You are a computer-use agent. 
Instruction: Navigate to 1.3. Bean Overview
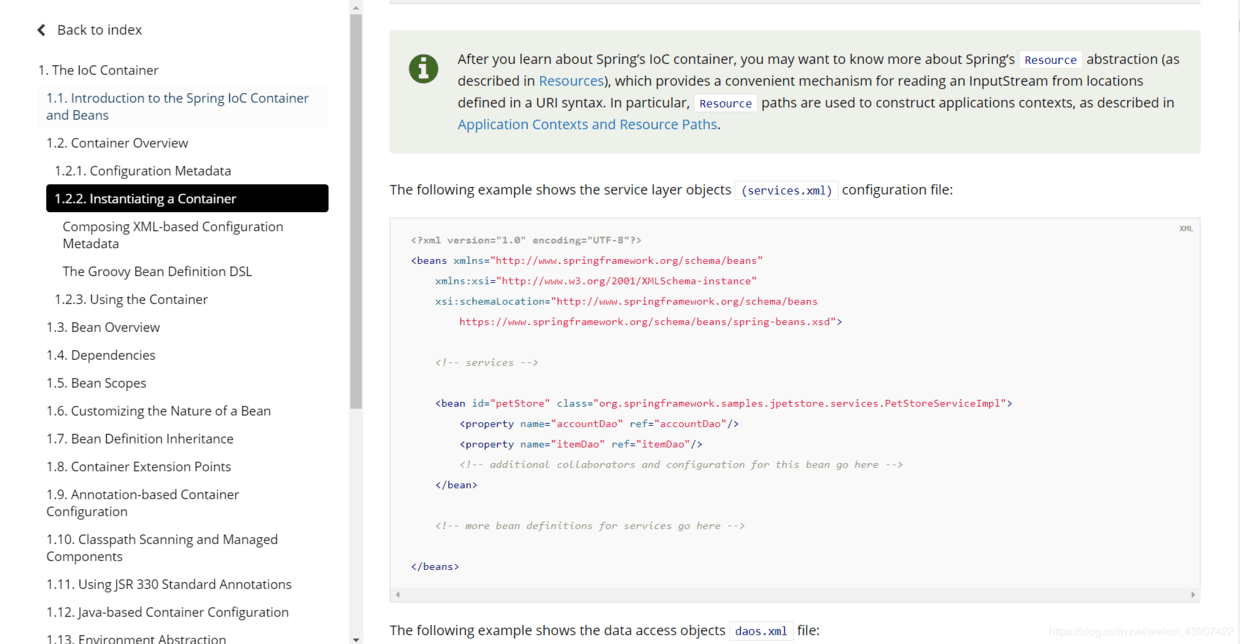[x=103, y=328]
